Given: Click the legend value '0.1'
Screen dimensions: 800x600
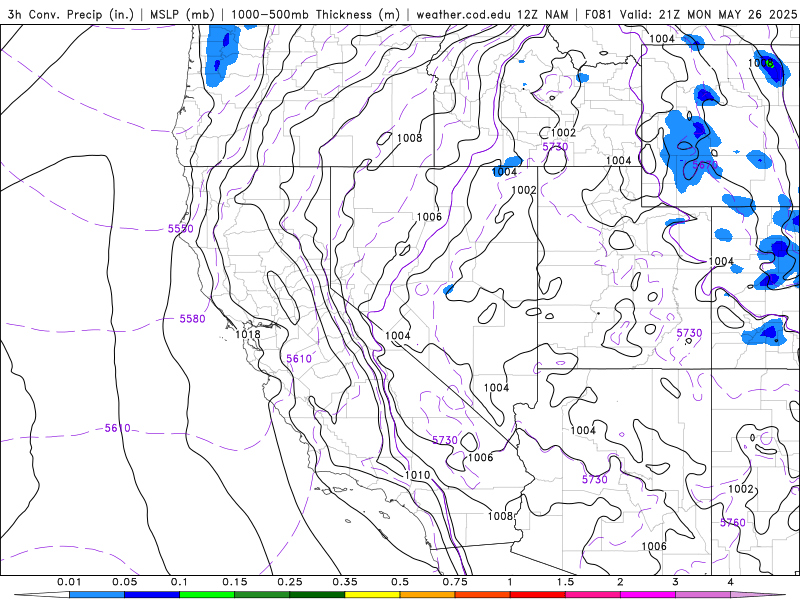Looking at the screenshot, I should click(180, 582).
